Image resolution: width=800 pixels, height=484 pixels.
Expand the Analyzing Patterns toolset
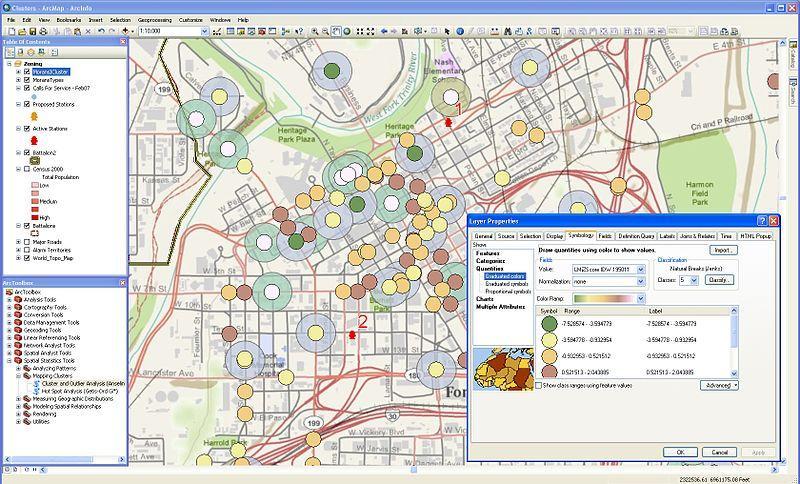(19, 368)
